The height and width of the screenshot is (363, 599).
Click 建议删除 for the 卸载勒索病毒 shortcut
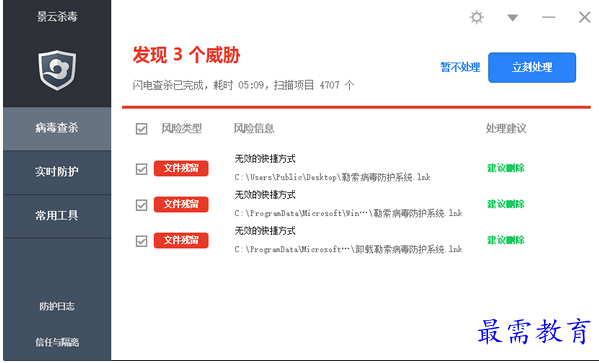505,240
